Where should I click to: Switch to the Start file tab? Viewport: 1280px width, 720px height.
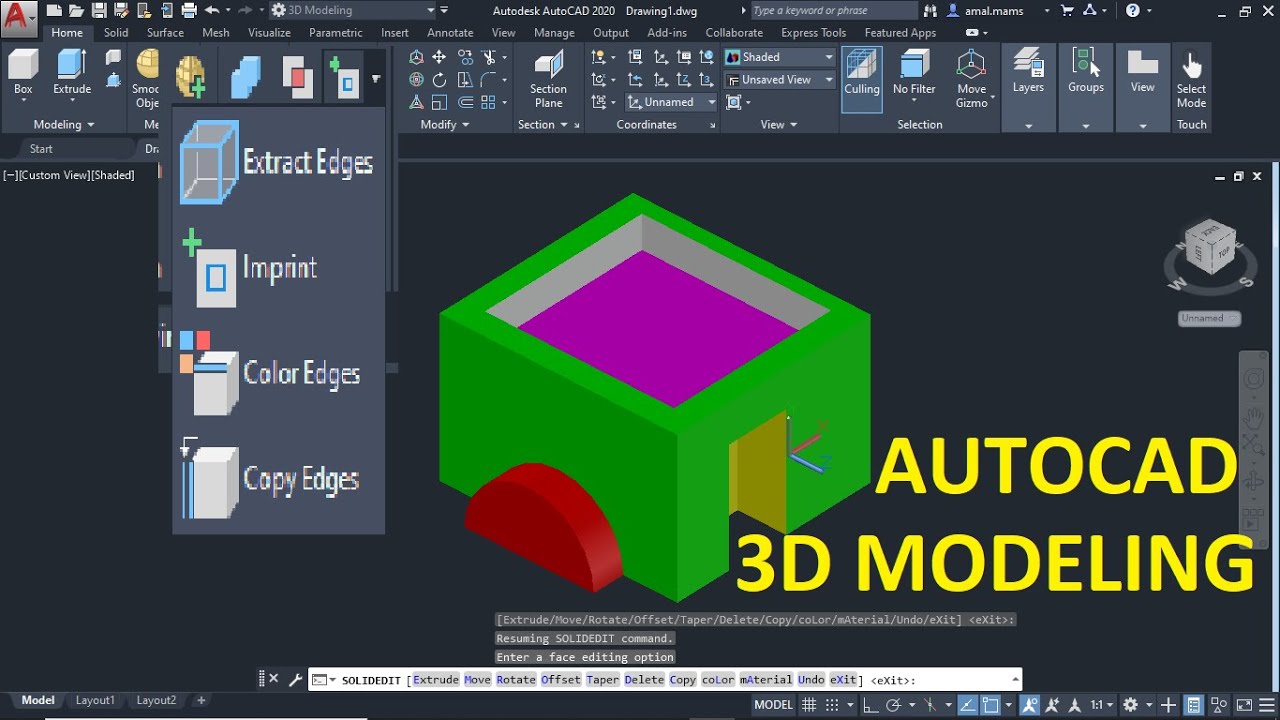(x=41, y=149)
